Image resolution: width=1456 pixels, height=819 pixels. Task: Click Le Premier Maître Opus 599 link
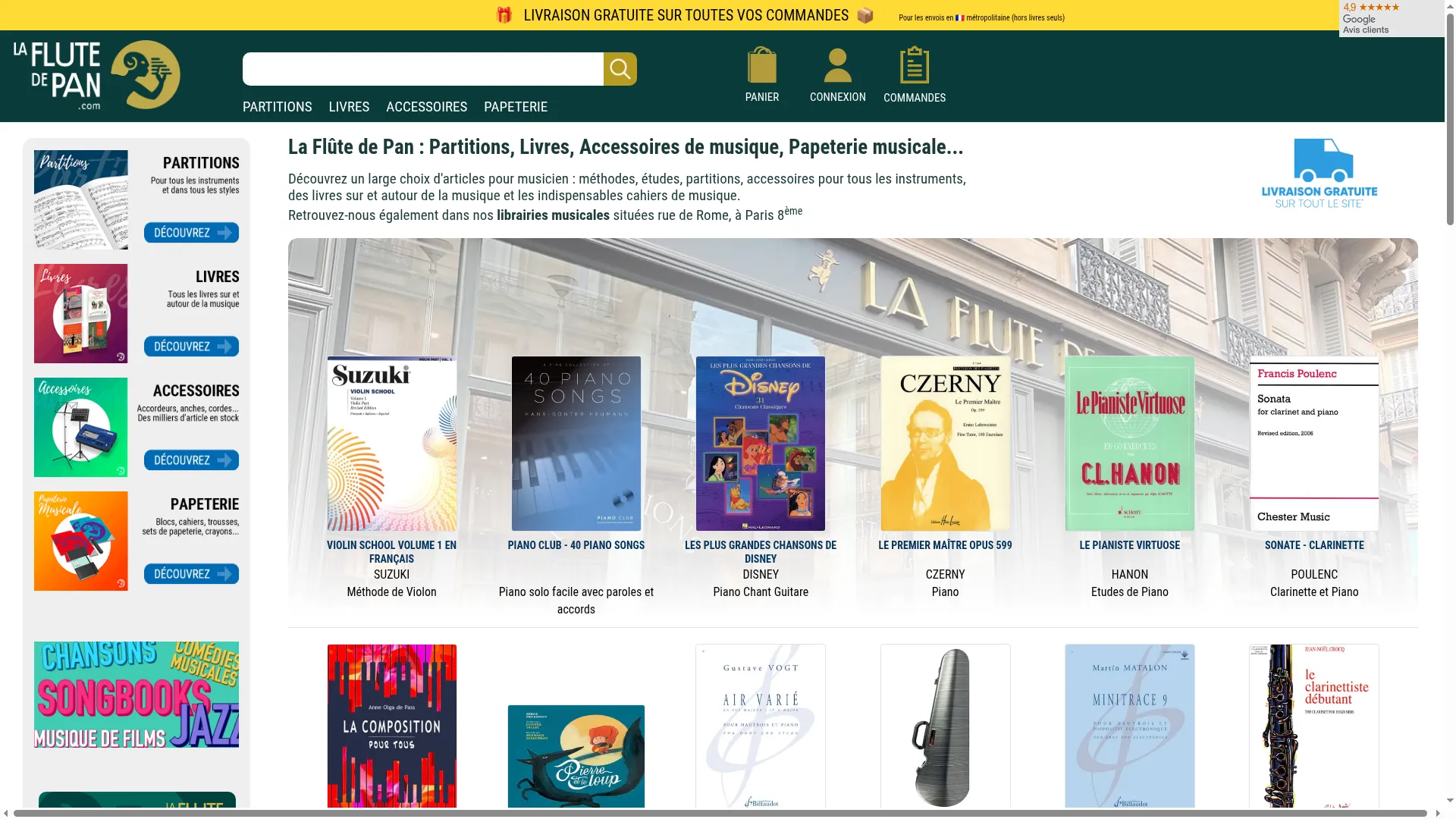click(945, 545)
